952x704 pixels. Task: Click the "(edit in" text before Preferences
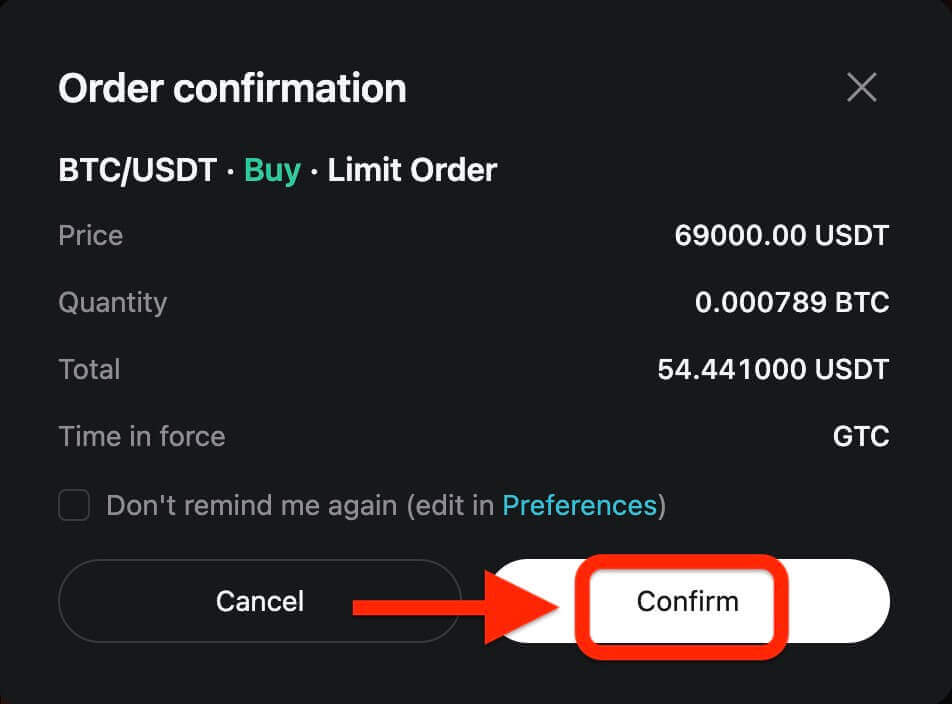pyautogui.click(x=450, y=506)
